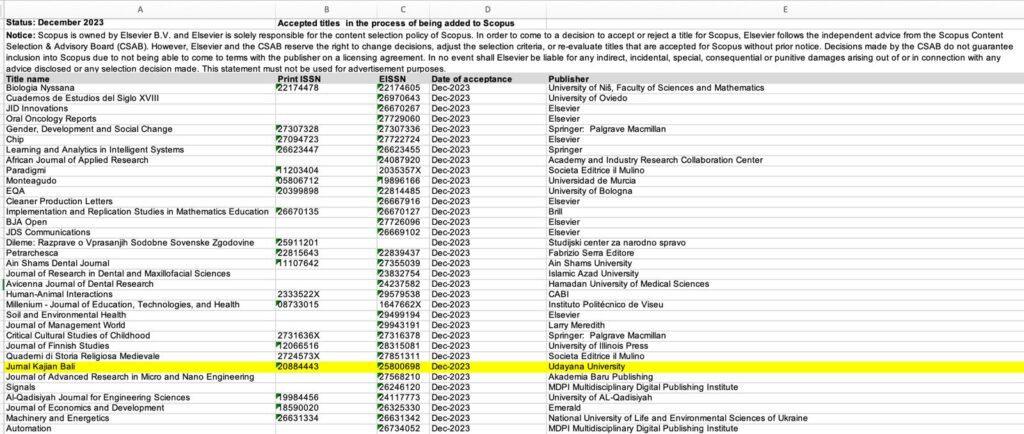The height and width of the screenshot is (434, 1024).
Task: Select 'Cuadernos de Estudios del Siglo XVIII' cell
Action: [x=140, y=98]
